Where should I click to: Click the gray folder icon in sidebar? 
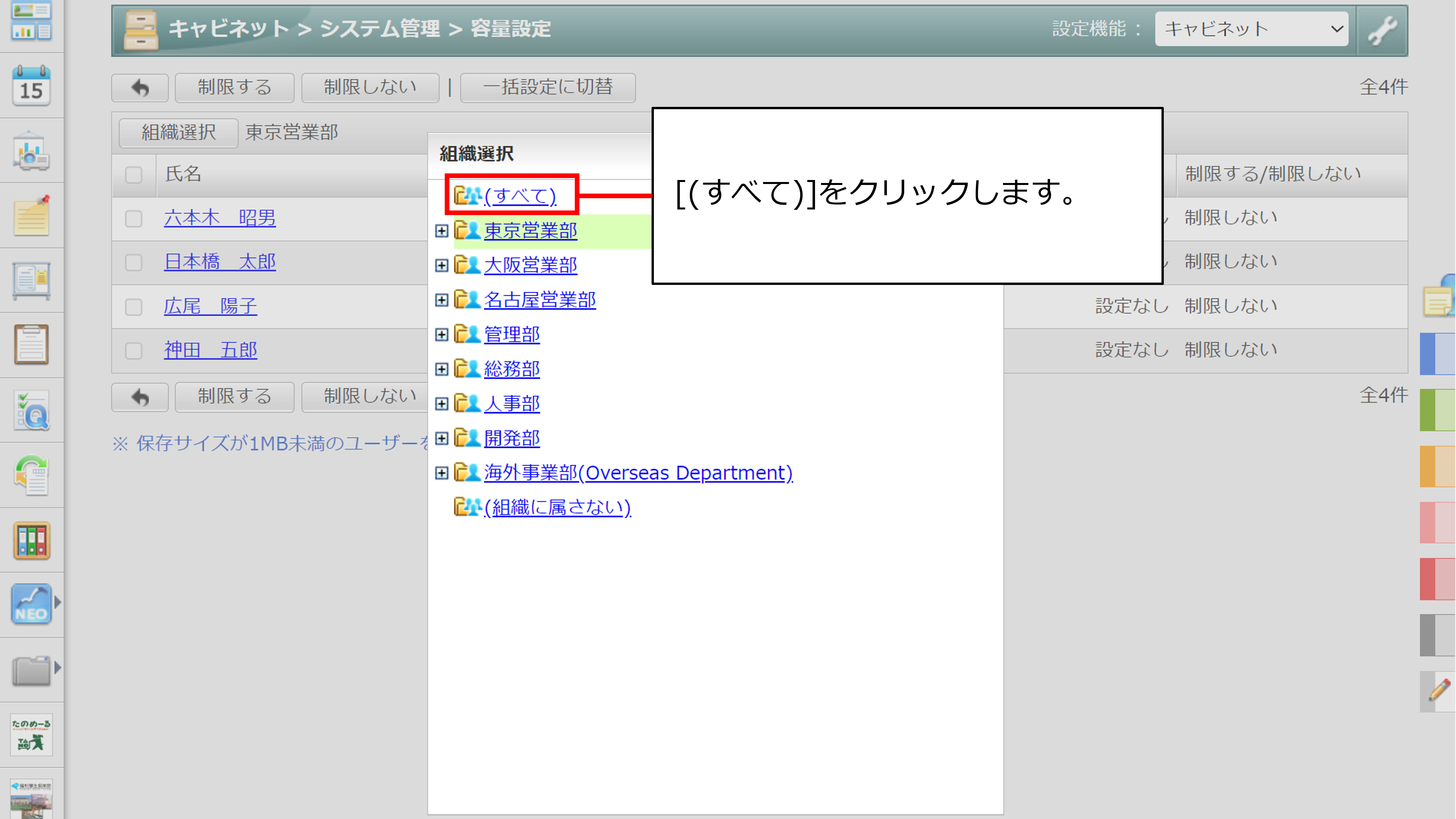(x=31, y=670)
